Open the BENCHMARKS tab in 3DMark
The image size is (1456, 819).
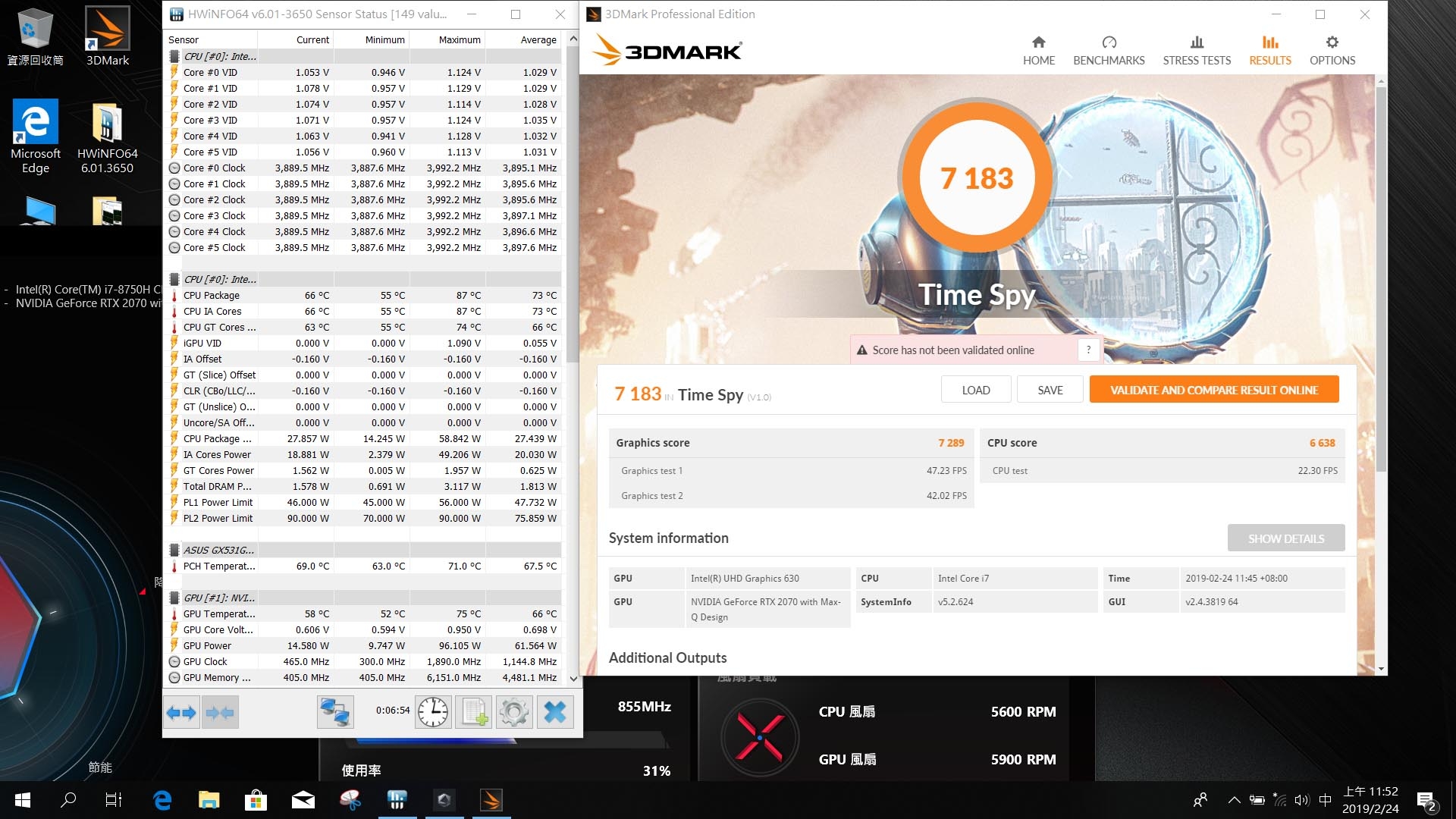[1109, 51]
